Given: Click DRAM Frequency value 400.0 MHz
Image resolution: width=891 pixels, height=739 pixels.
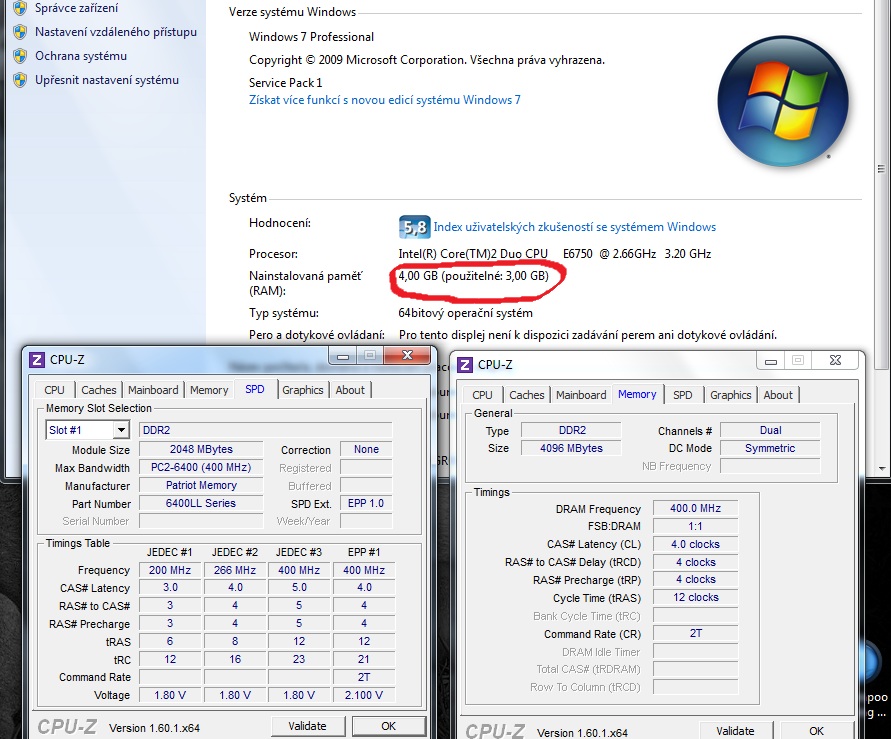Looking at the screenshot, I should tap(696, 508).
